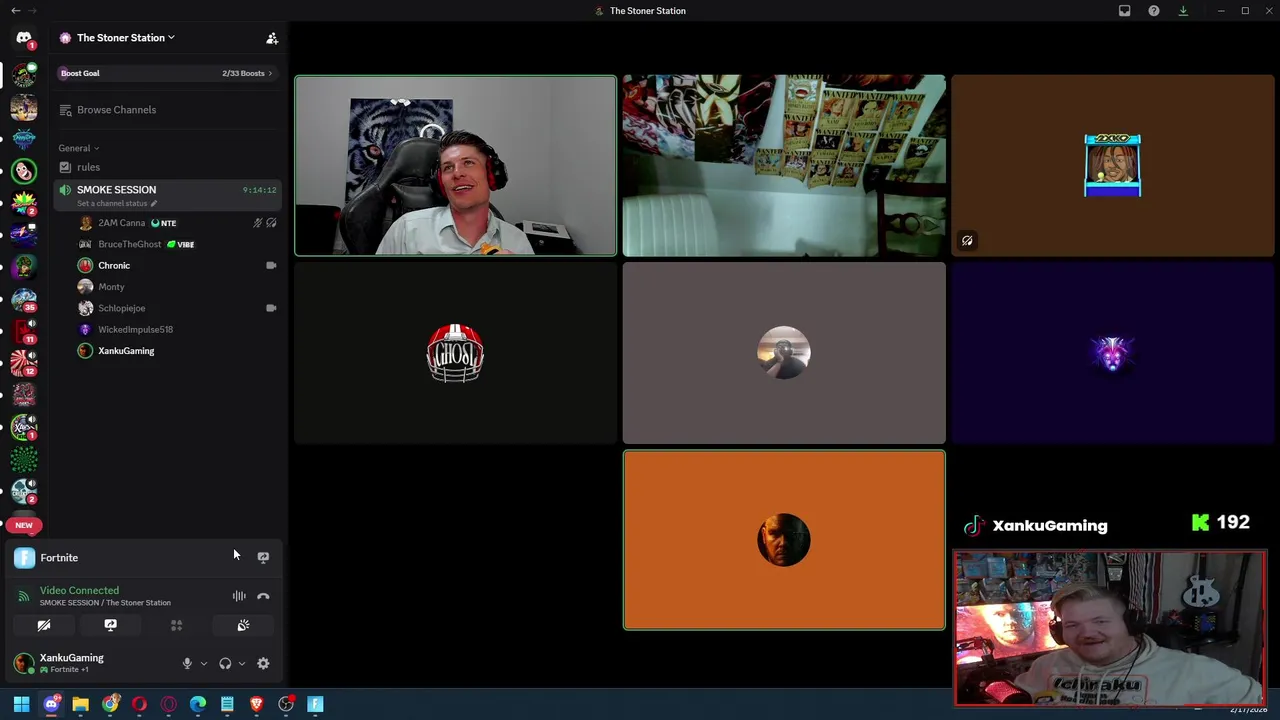The image size is (1280, 720).
Task: Stream Fortnite using the screen icon
Action: (x=263, y=557)
